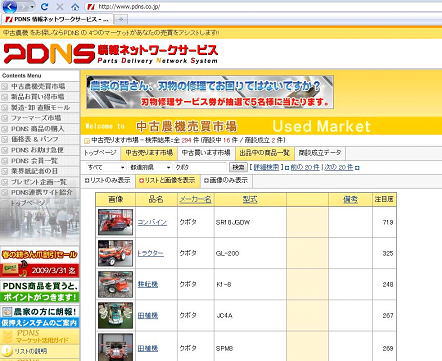Open 新品お買い得市場 sidebar menu item
Screen dimensions: 442x361
pos(37,97)
